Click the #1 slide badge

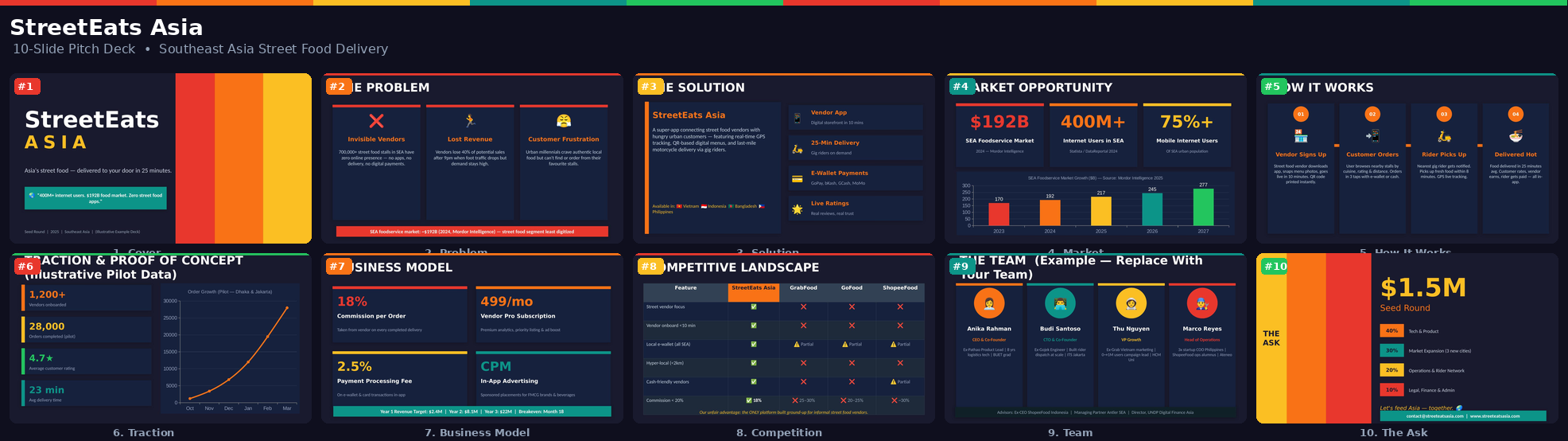pyautogui.click(x=26, y=86)
